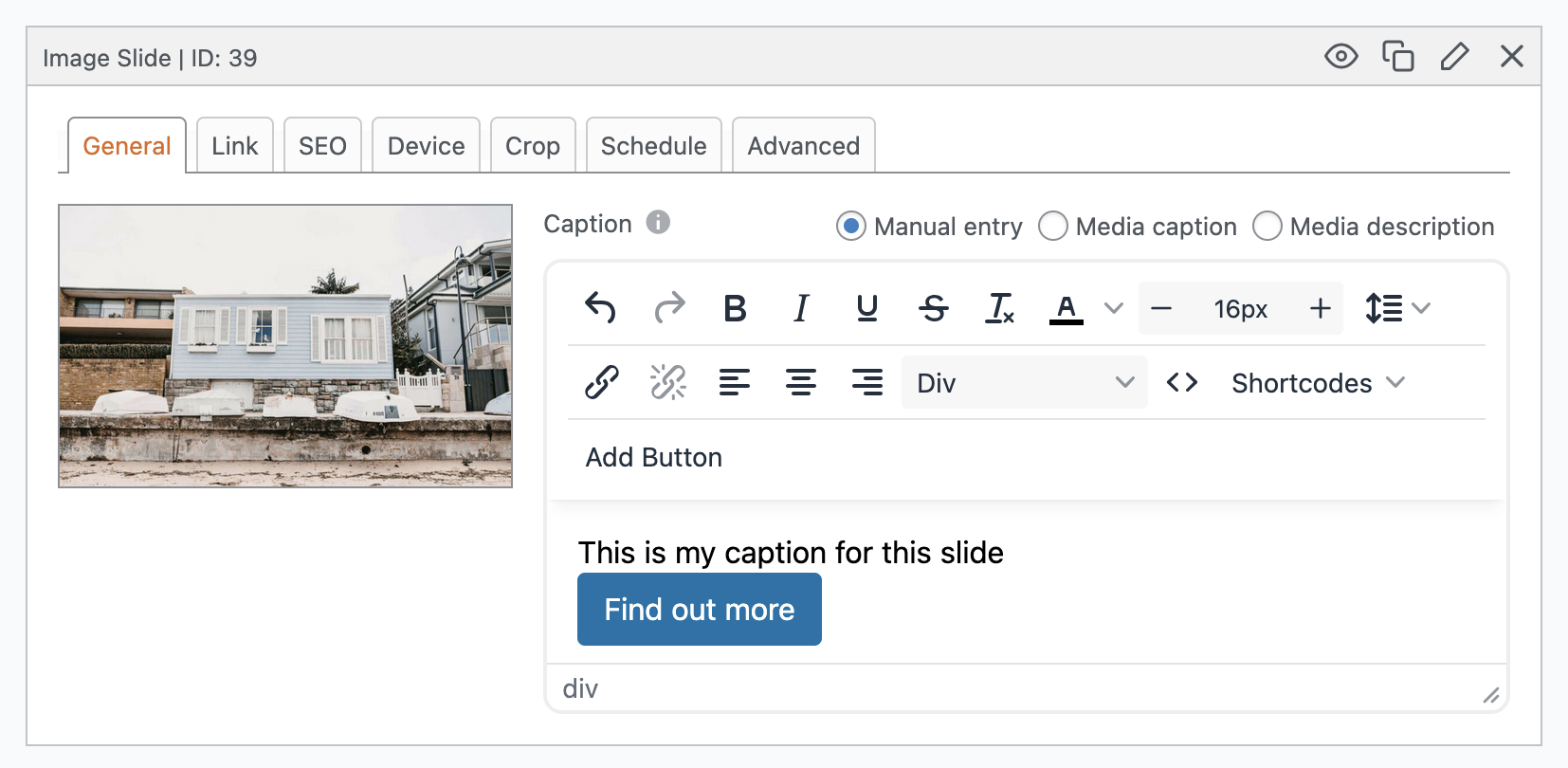Switch to the SEO tab
The height and width of the screenshot is (768, 1568).
point(322,146)
